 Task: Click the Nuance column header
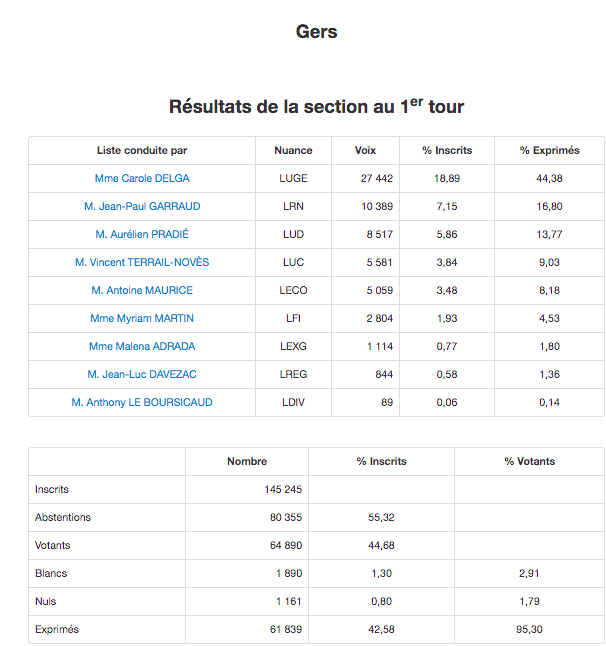(x=293, y=151)
